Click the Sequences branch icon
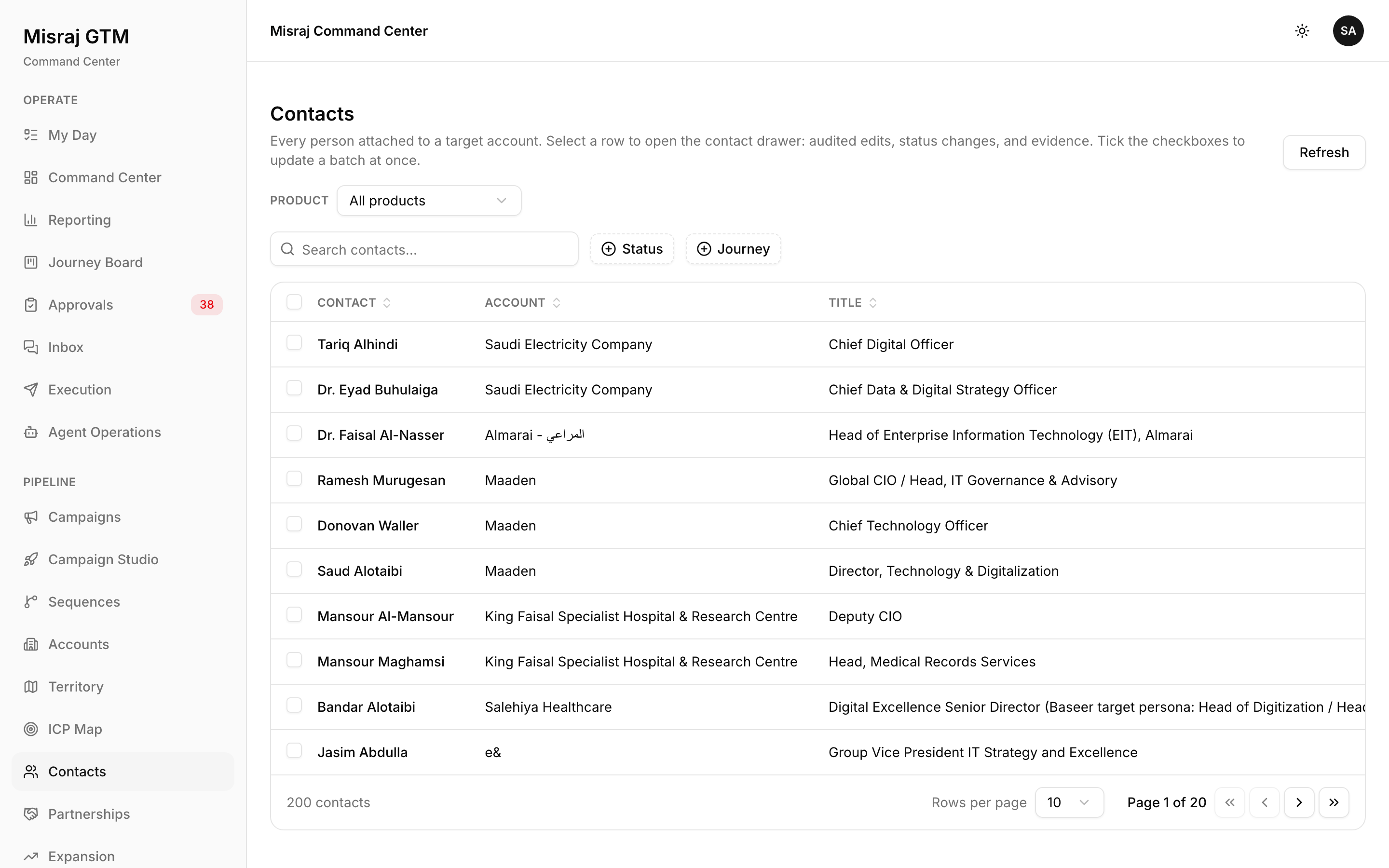The height and width of the screenshot is (868, 1389). pyautogui.click(x=31, y=602)
